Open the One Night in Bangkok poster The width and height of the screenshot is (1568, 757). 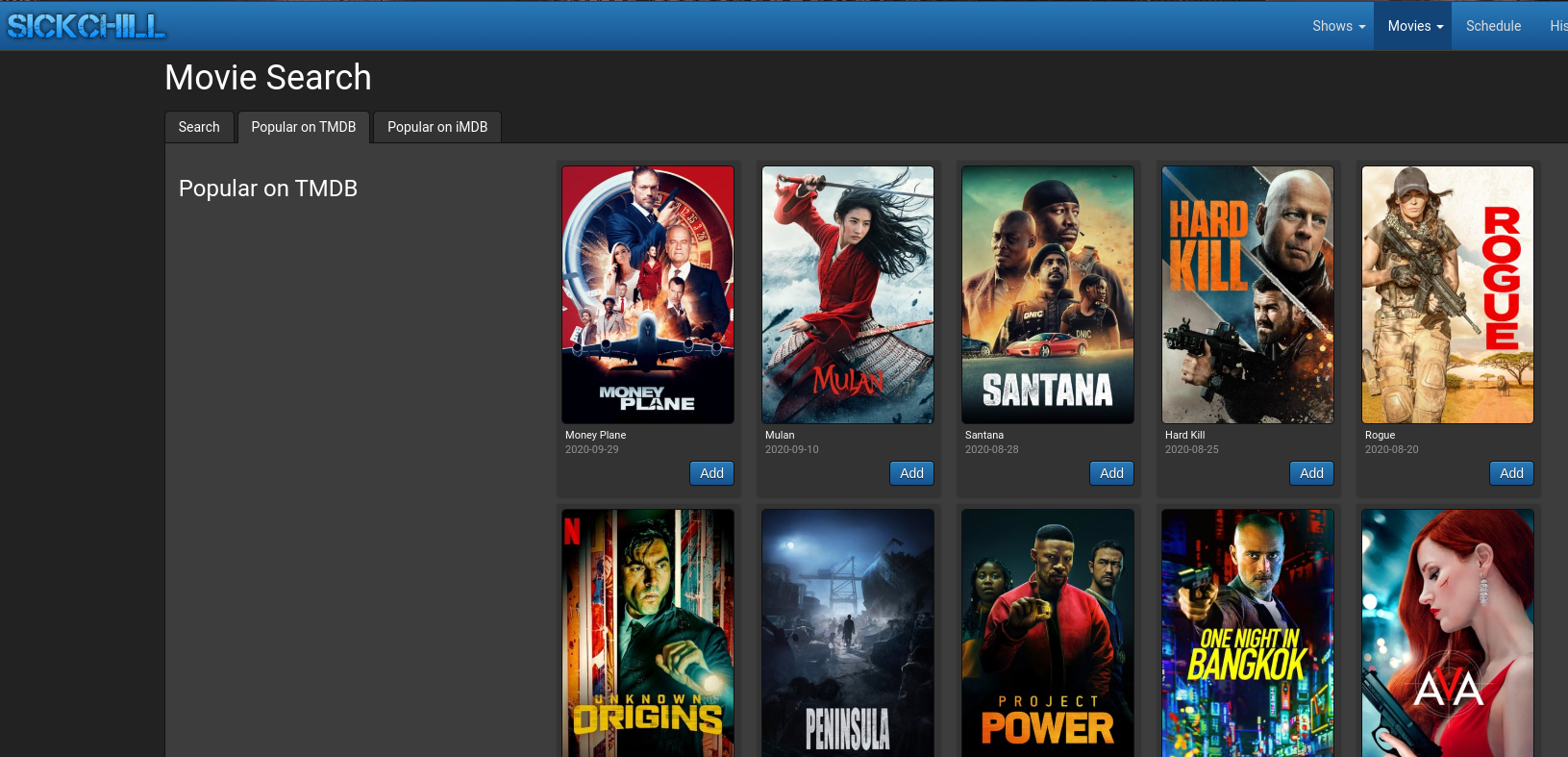(1248, 633)
